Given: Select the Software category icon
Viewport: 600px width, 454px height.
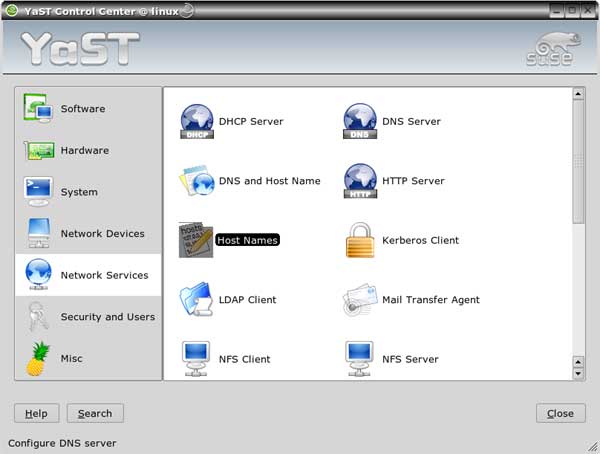Looking at the screenshot, I should click(x=38, y=108).
